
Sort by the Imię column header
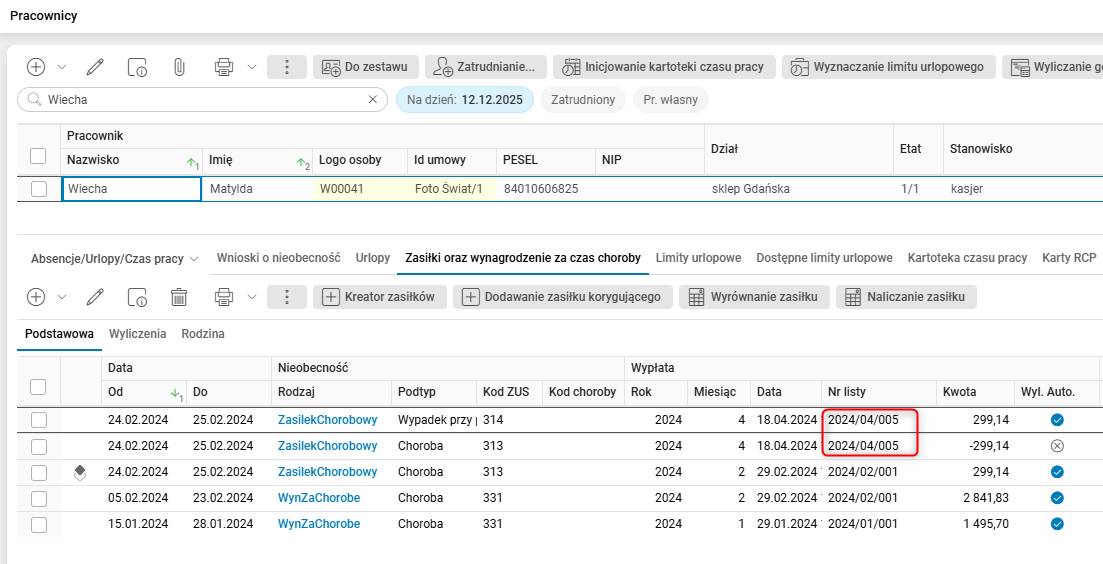tap(257, 160)
